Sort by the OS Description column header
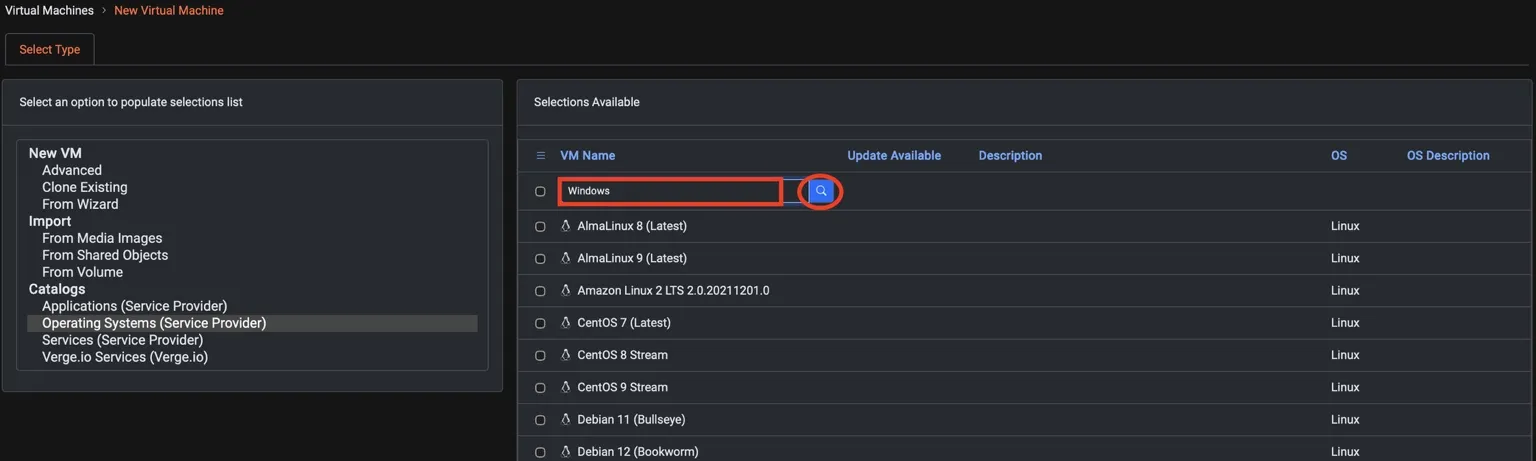Screen dimensions: 1536x461 coord(1448,155)
